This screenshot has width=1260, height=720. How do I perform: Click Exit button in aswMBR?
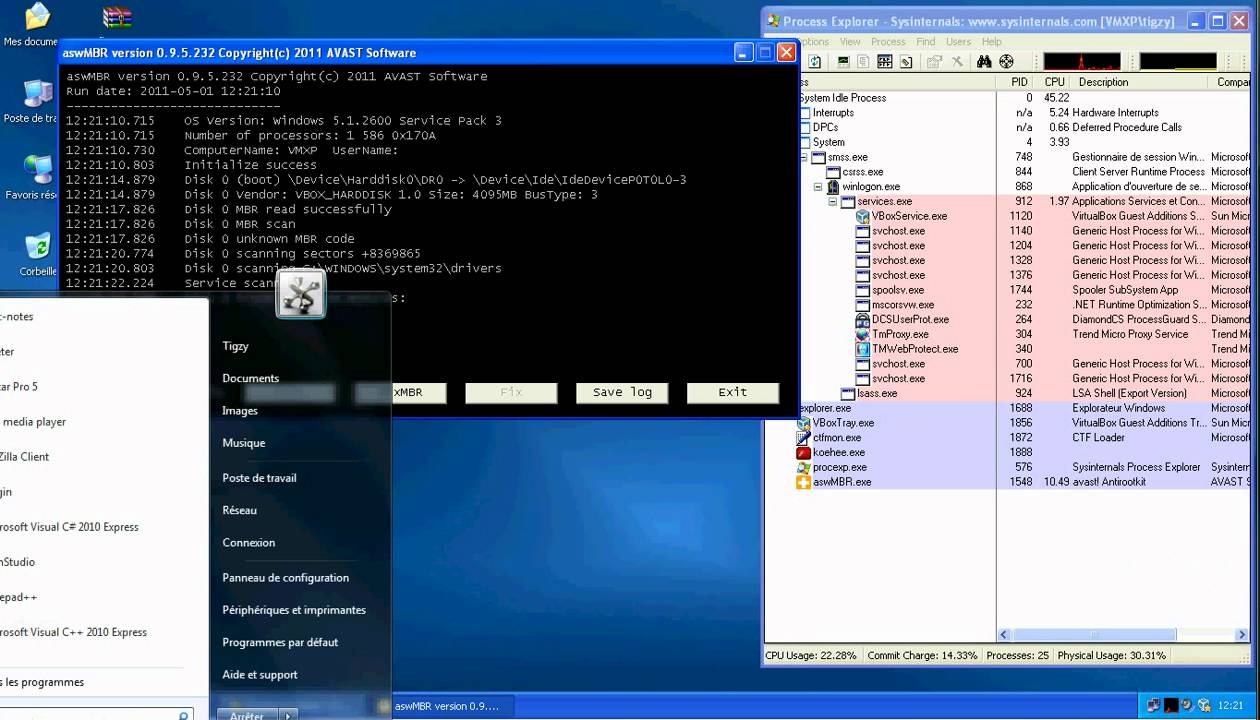click(733, 393)
